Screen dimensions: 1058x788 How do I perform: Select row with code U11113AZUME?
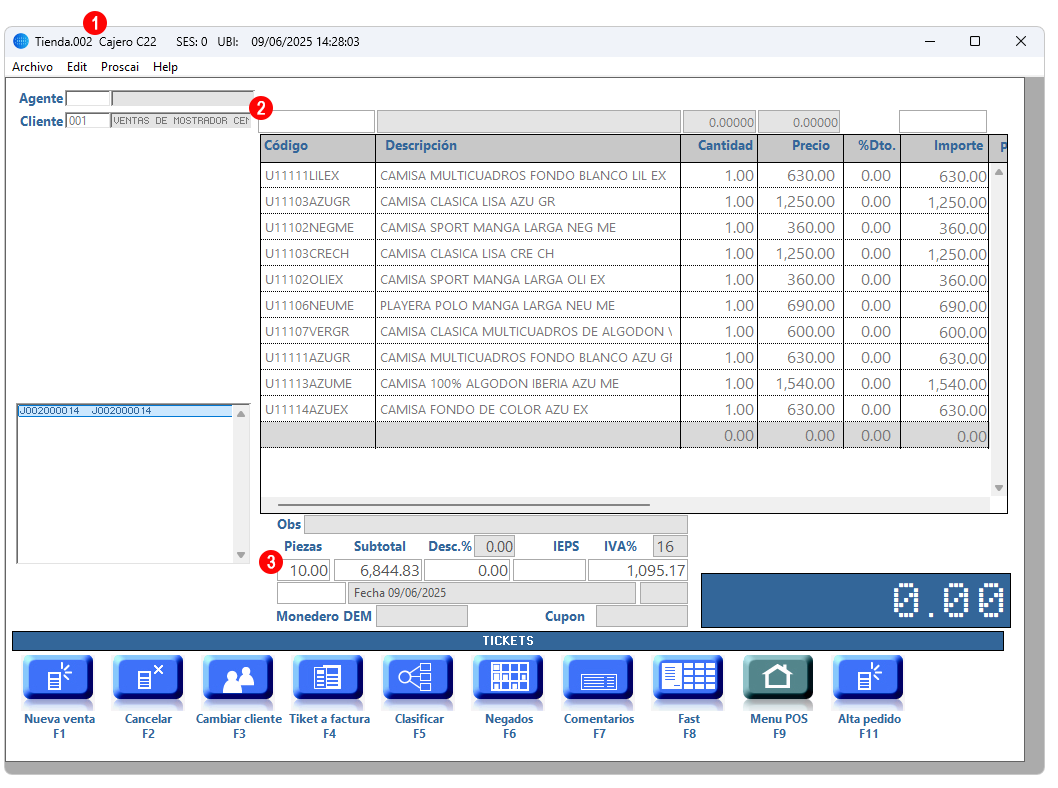625,384
